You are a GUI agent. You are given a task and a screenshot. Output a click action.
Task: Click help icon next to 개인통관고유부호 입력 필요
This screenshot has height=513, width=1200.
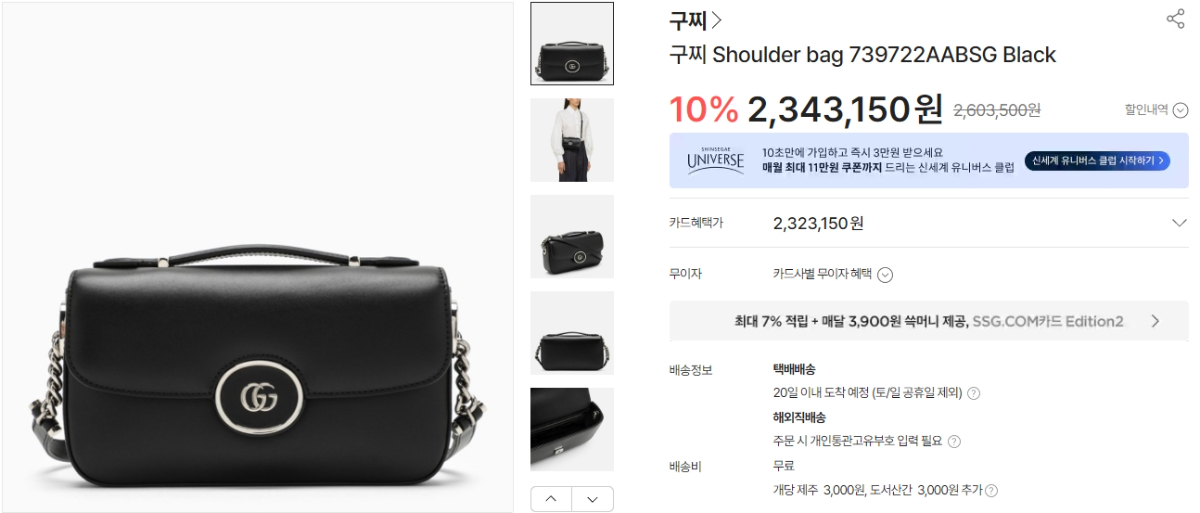point(954,441)
